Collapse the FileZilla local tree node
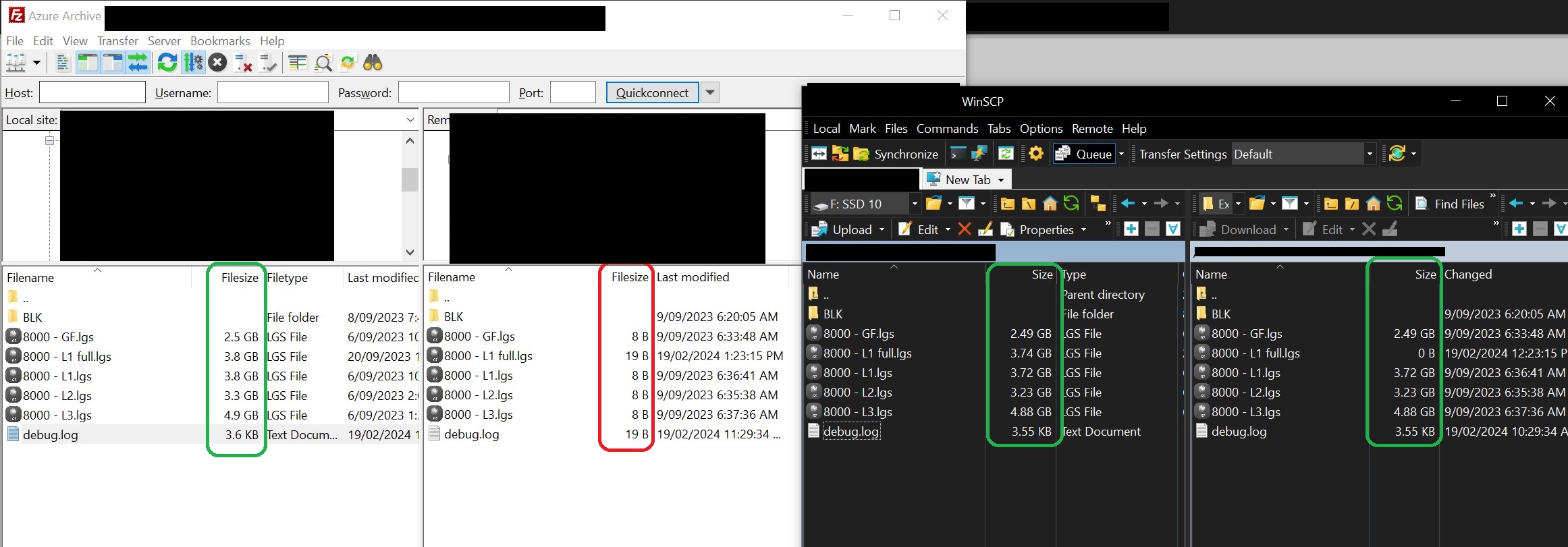This screenshot has width=1568, height=547. (x=49, y=140)
